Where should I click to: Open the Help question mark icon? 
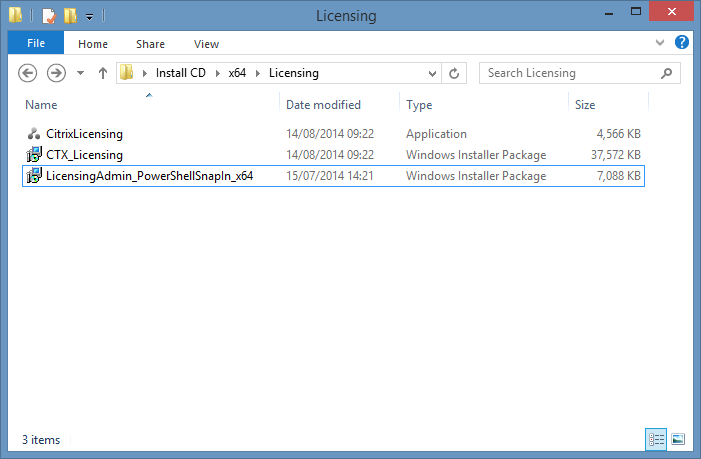[x=682, y=43]
